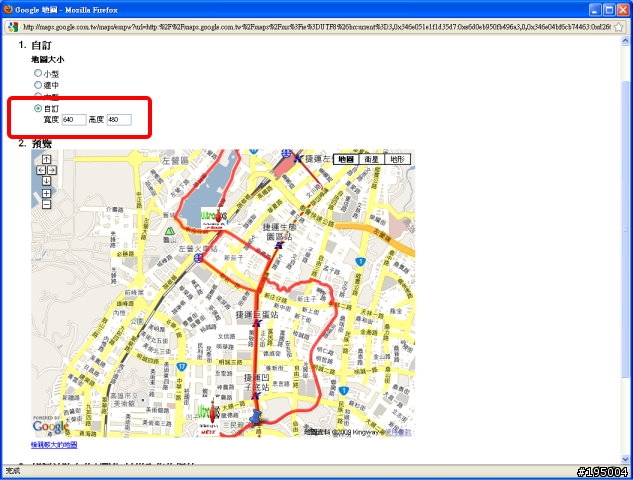Click the Ultra marker near 大順一路

click(x=210, y=420)
